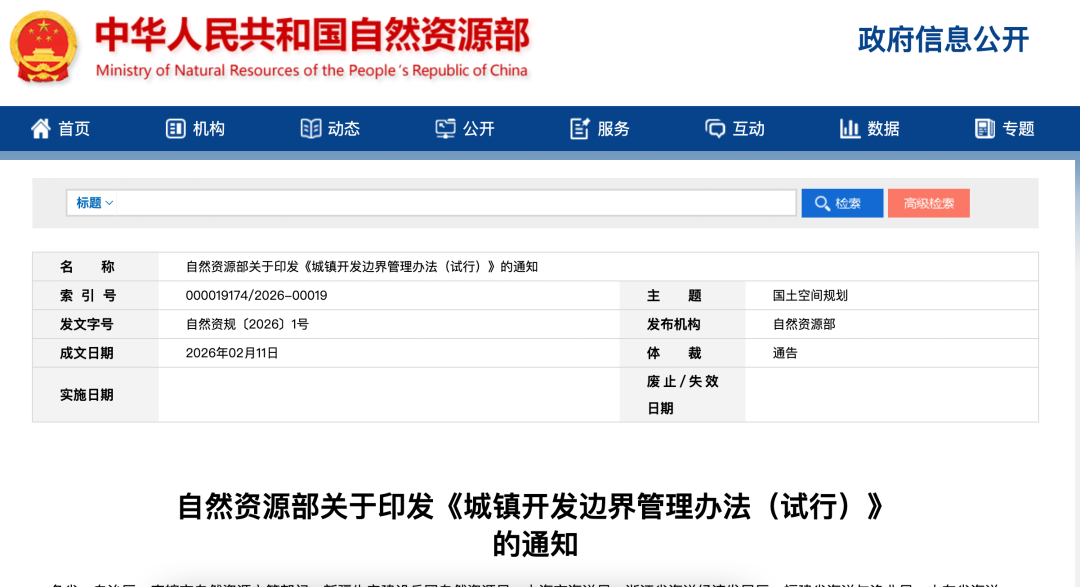1080x587 pixels.
Task: Click the 国土空间规划 subject value
Action: coord(810,296)
